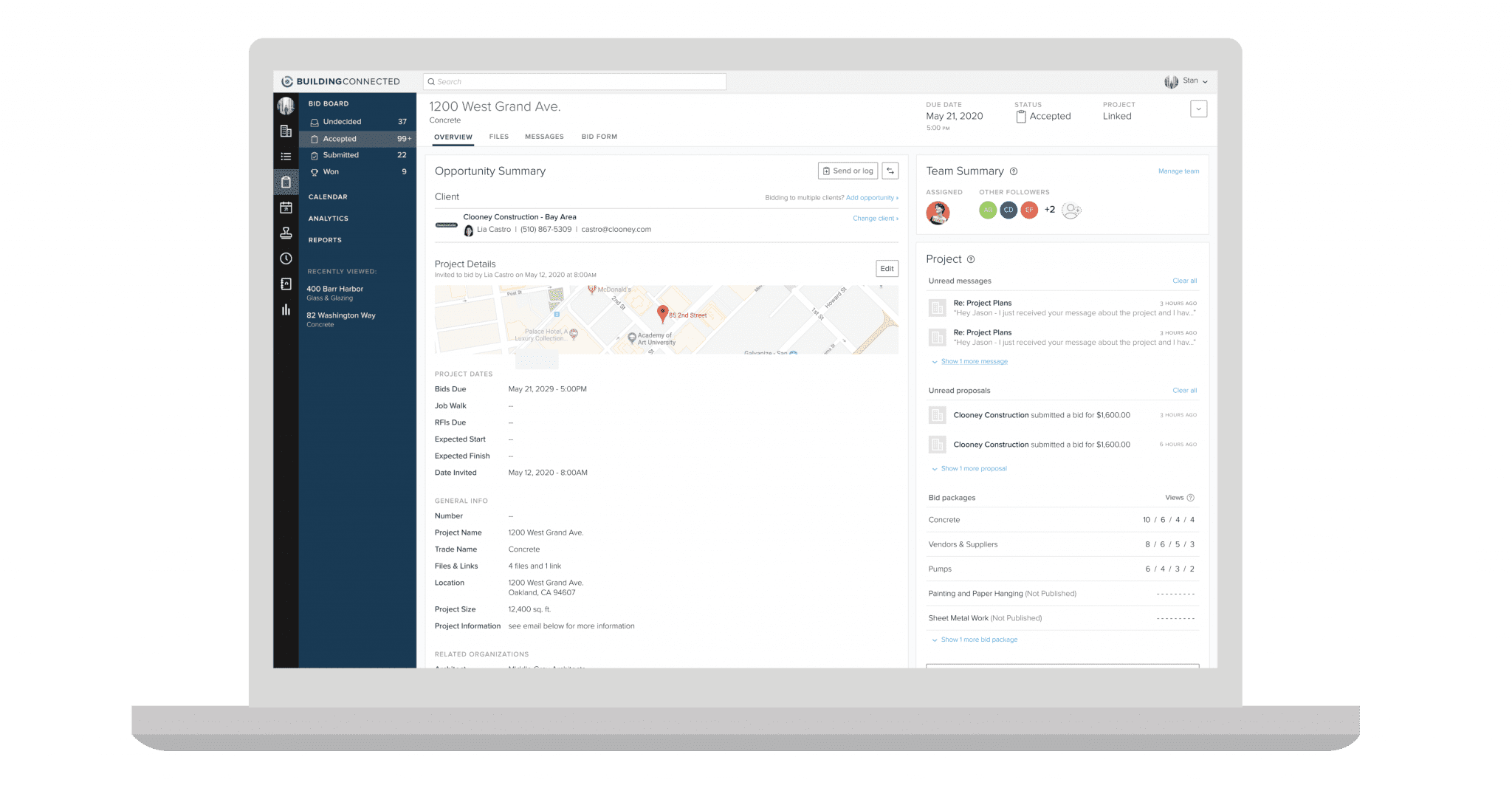Click into the Search field
Viewport: 1512px width, 788px height.
(x=575, y=82)
